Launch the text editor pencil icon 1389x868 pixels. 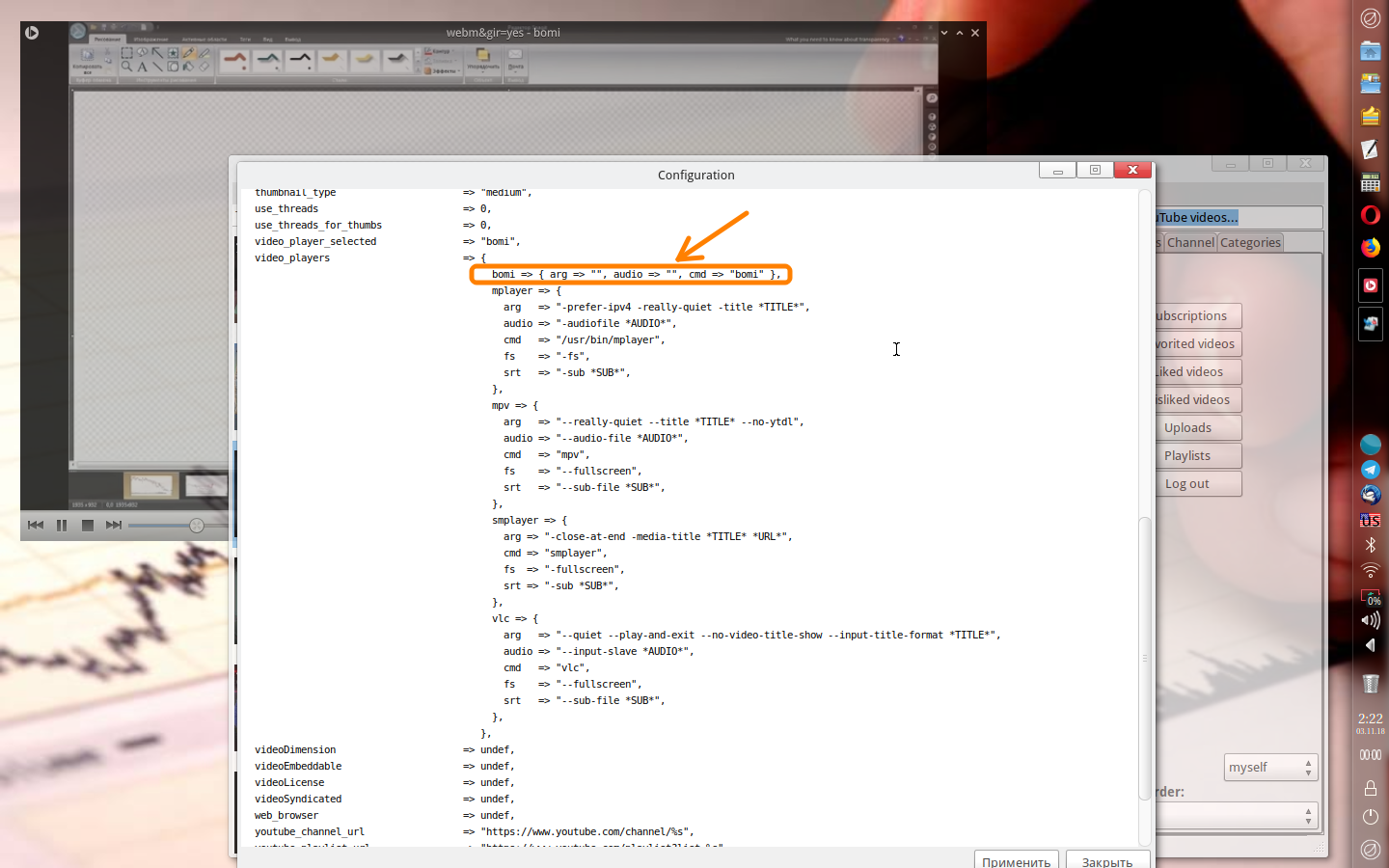pyautogui.click(x=1371, y=149)
